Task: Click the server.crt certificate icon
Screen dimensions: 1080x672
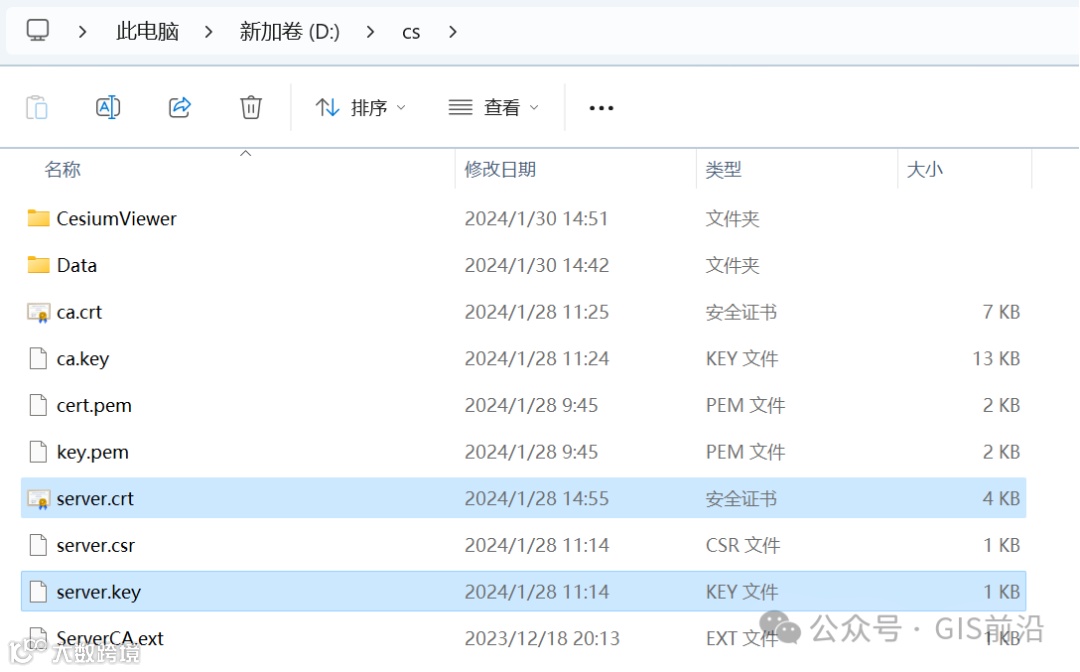Action: coord(39,499)
